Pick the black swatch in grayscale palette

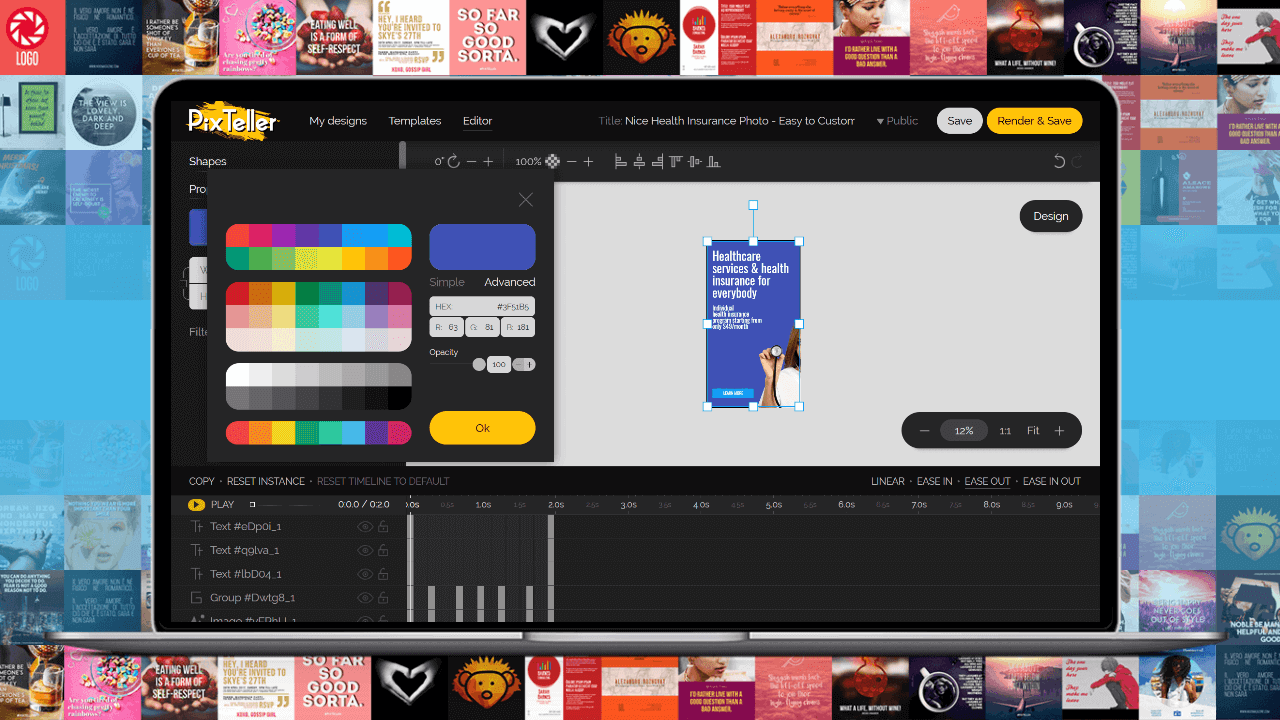point(400,398)
